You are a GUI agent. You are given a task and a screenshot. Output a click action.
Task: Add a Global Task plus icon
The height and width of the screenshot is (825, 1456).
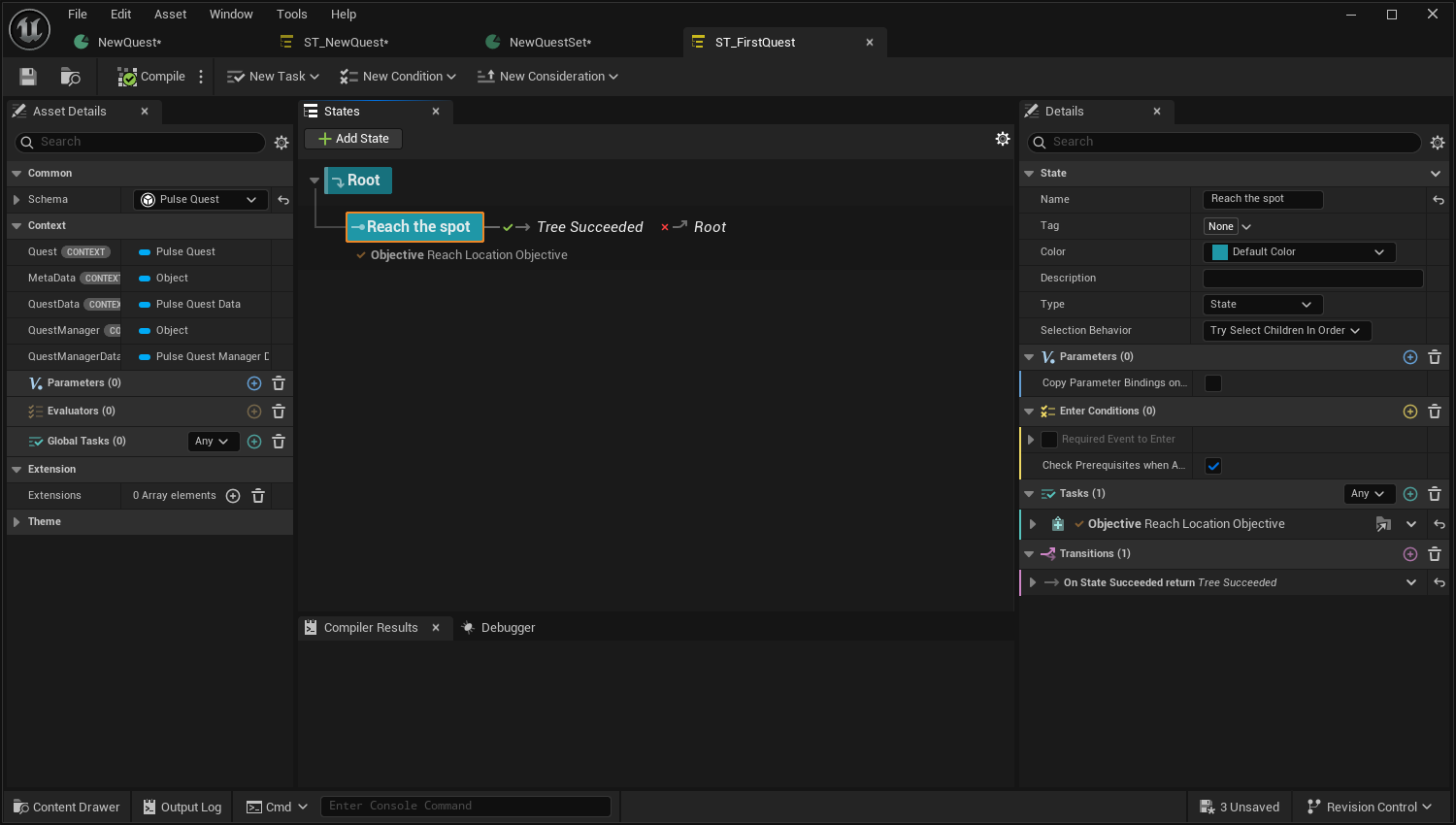(254, 442)
